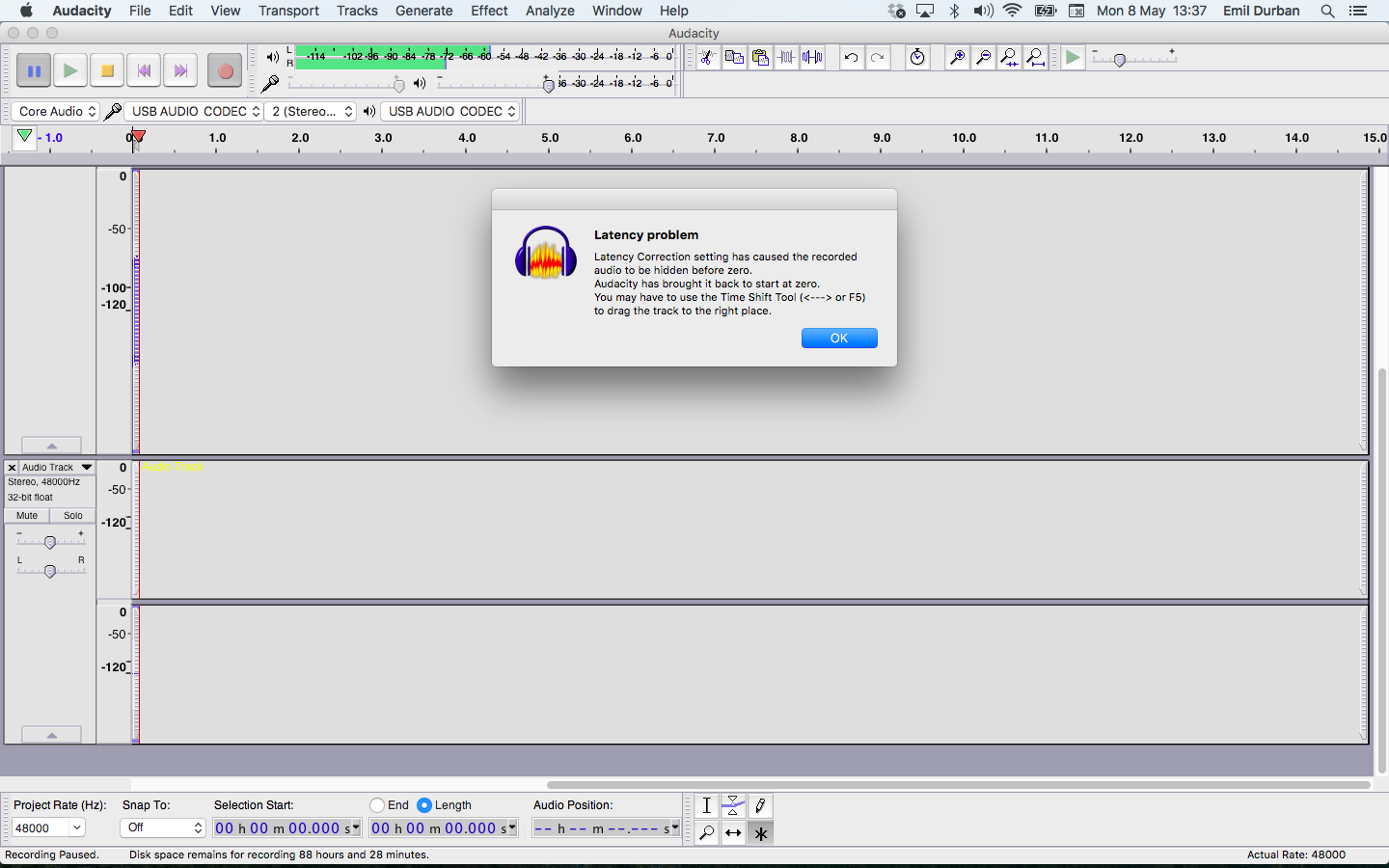
Task: Click the Cut scissors icon
Action: click(x=707, y=58)
